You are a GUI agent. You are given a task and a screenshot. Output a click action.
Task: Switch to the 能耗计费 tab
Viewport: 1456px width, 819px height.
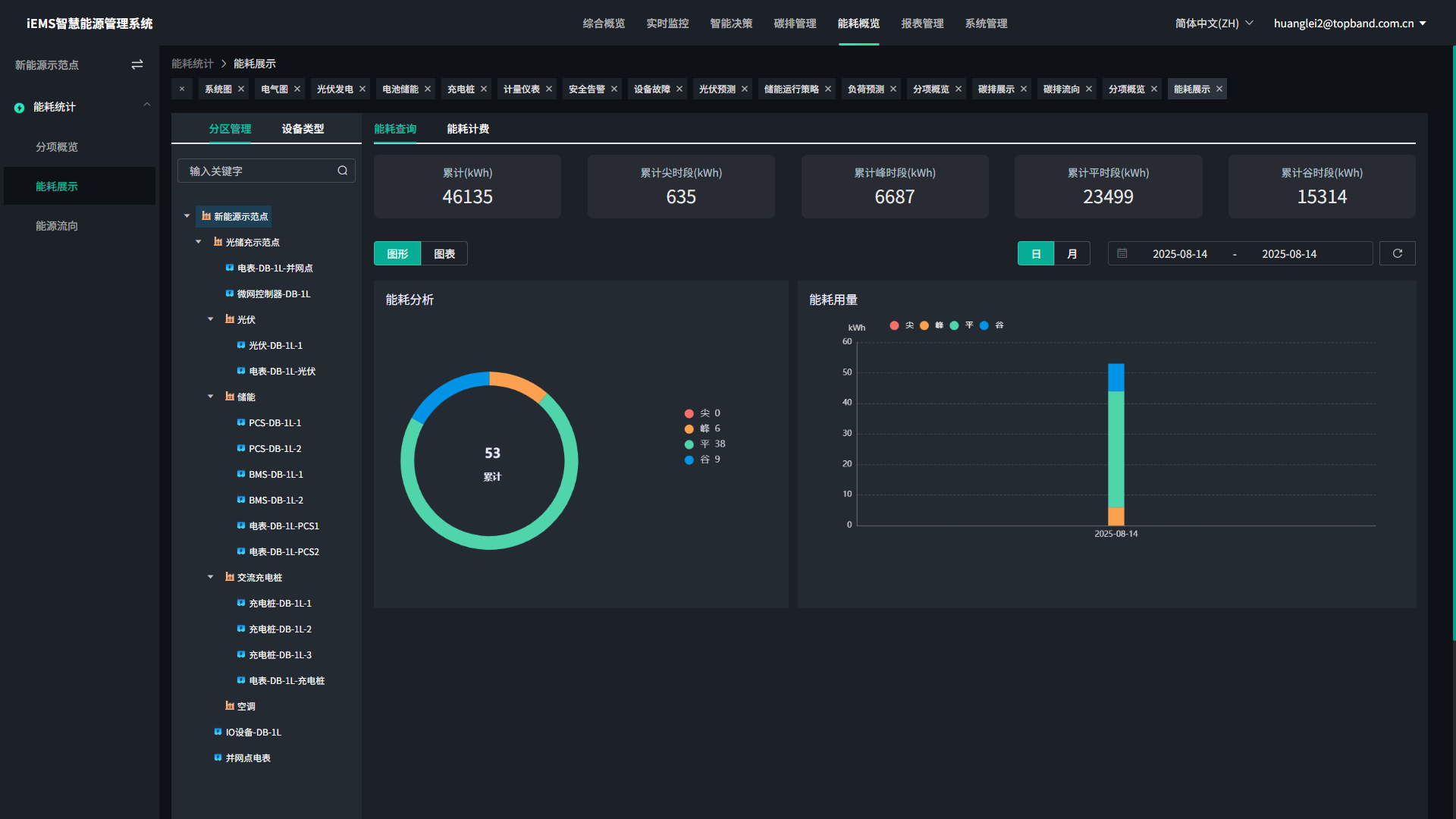pos(468,129)
